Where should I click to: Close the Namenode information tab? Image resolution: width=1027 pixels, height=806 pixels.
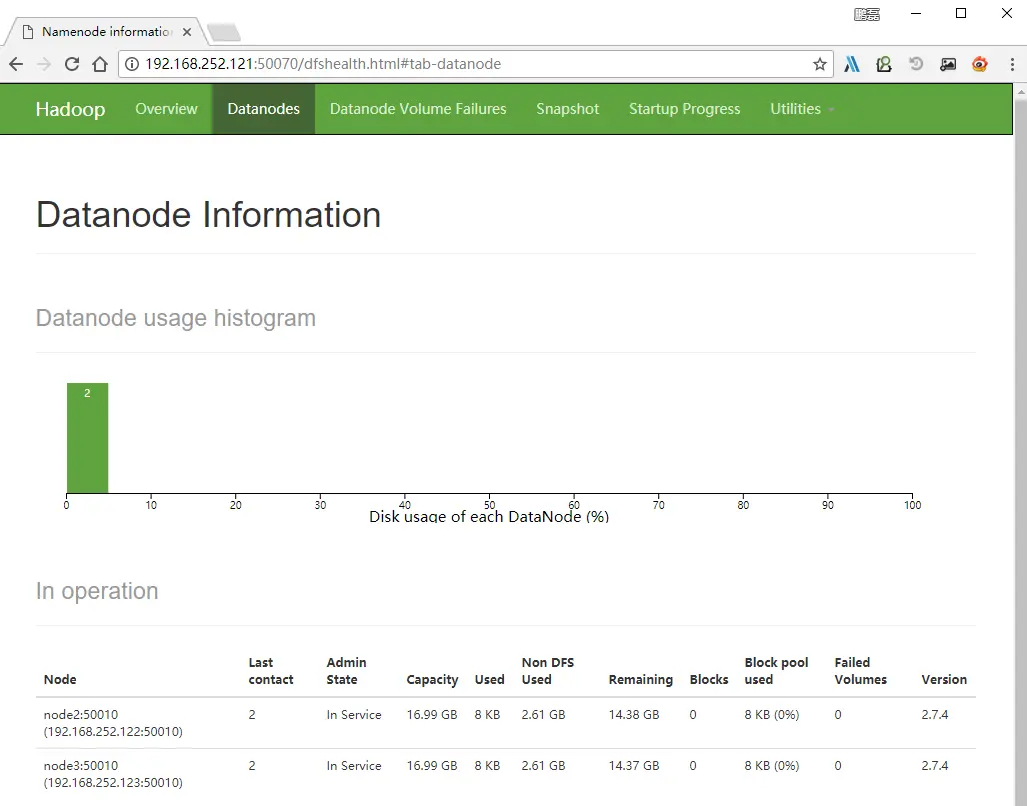coord(187,31)
